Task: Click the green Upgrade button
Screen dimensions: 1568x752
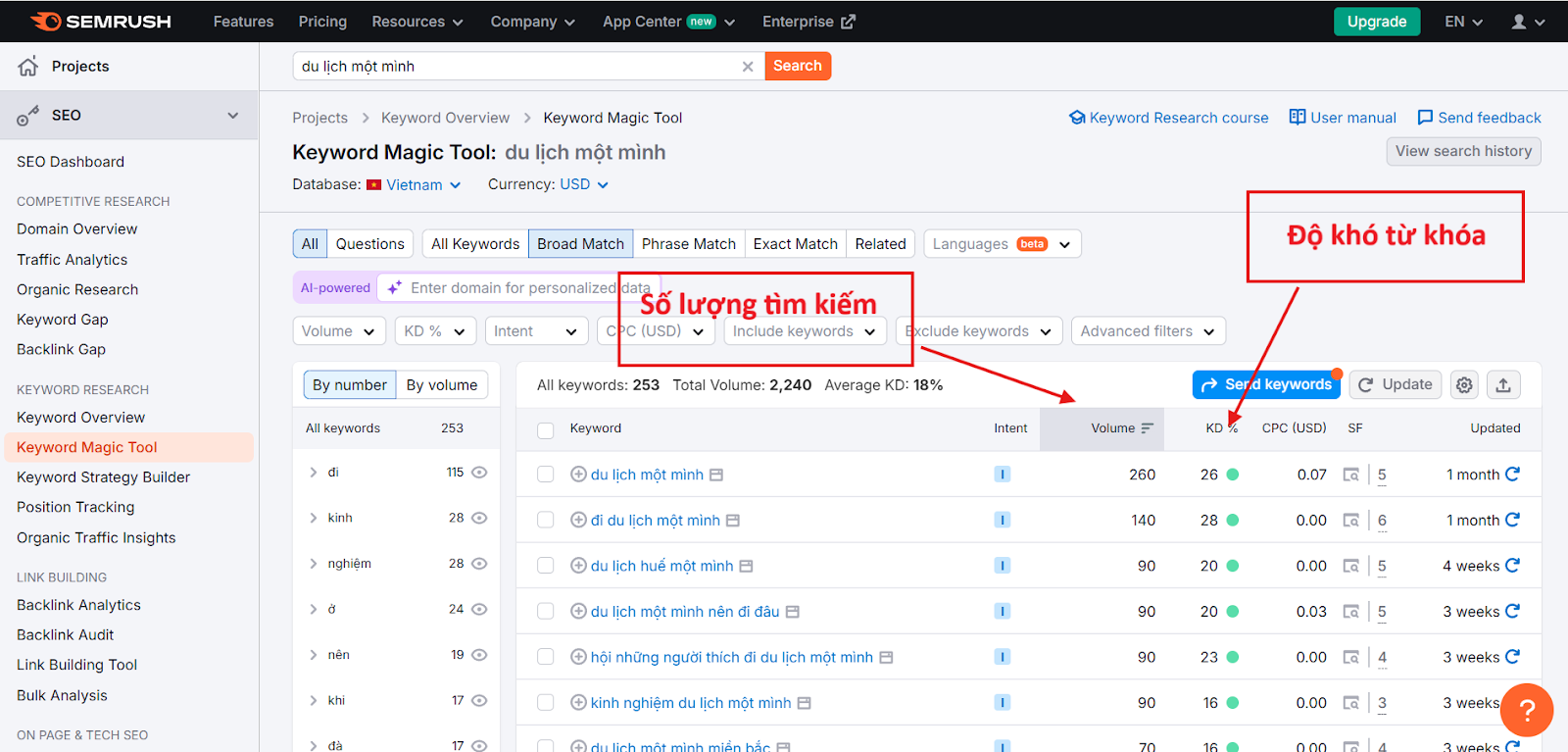Action: [x=1376, y=22]
